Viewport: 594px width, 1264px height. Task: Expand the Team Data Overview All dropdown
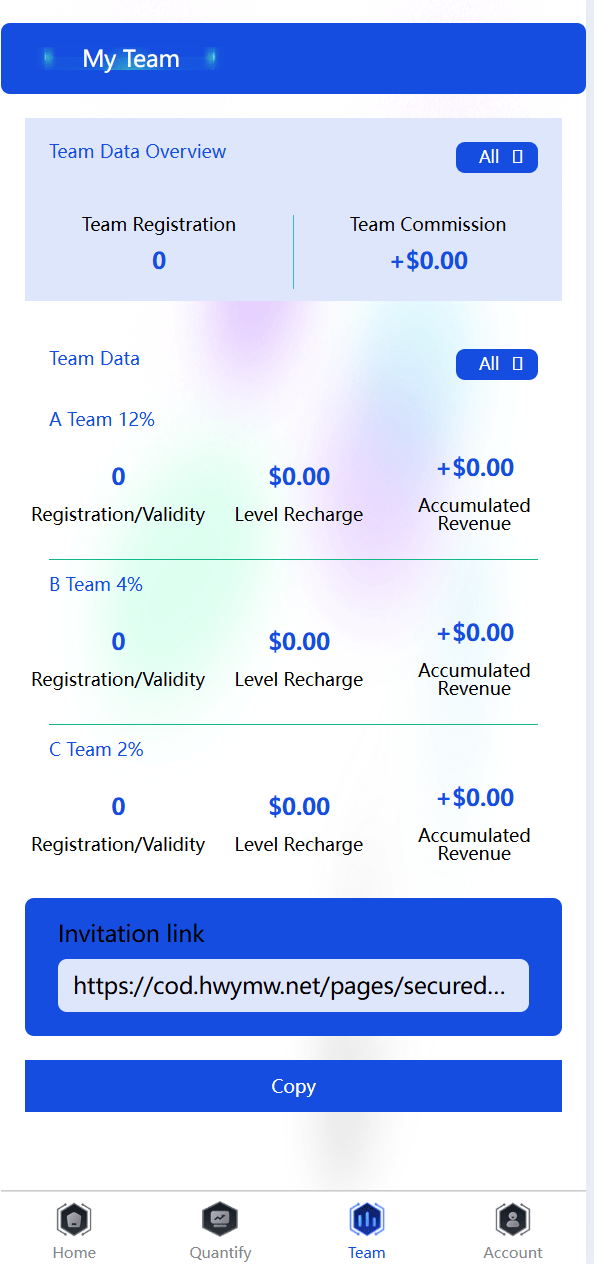click(x=497, y=157)
